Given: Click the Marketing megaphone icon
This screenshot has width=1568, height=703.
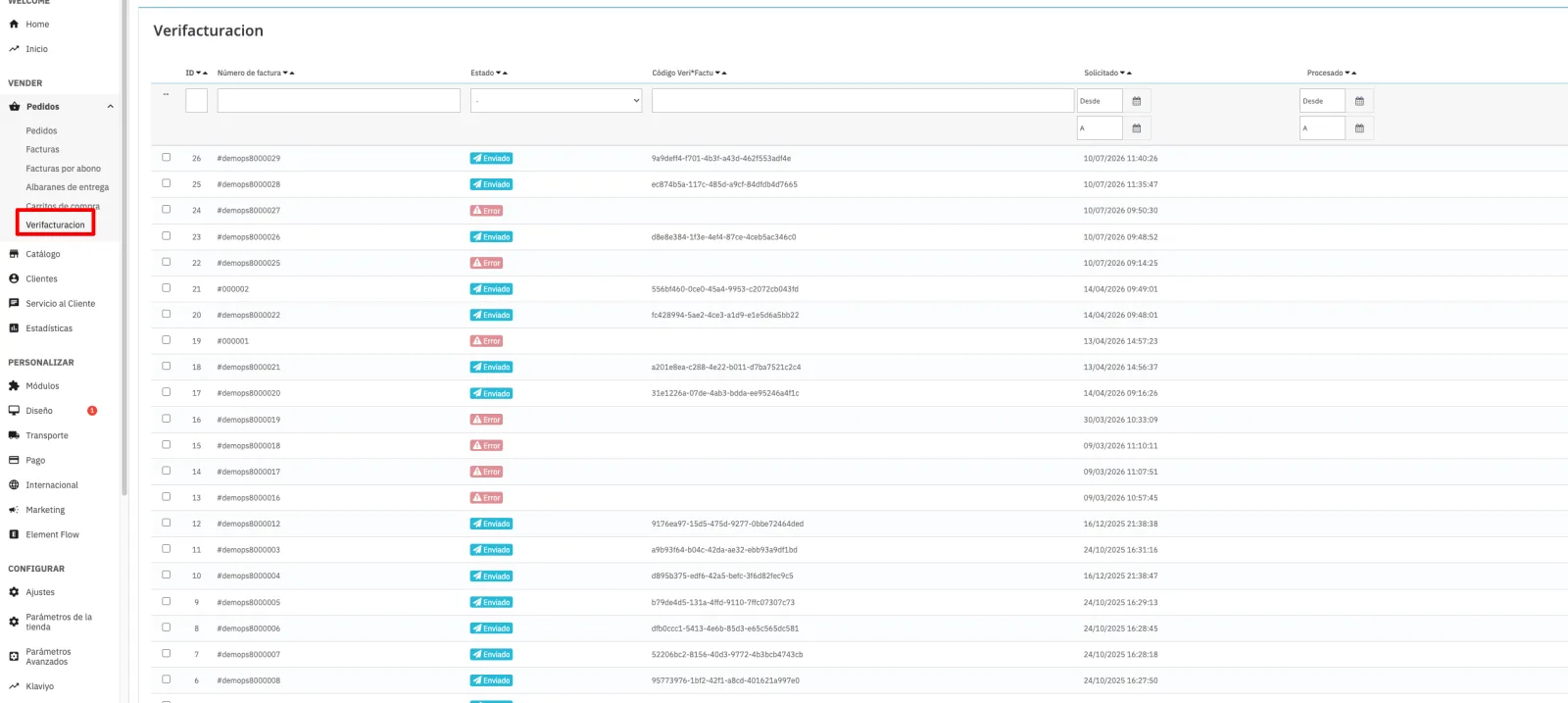Looking at the screenshot, I should click(14, 510).
